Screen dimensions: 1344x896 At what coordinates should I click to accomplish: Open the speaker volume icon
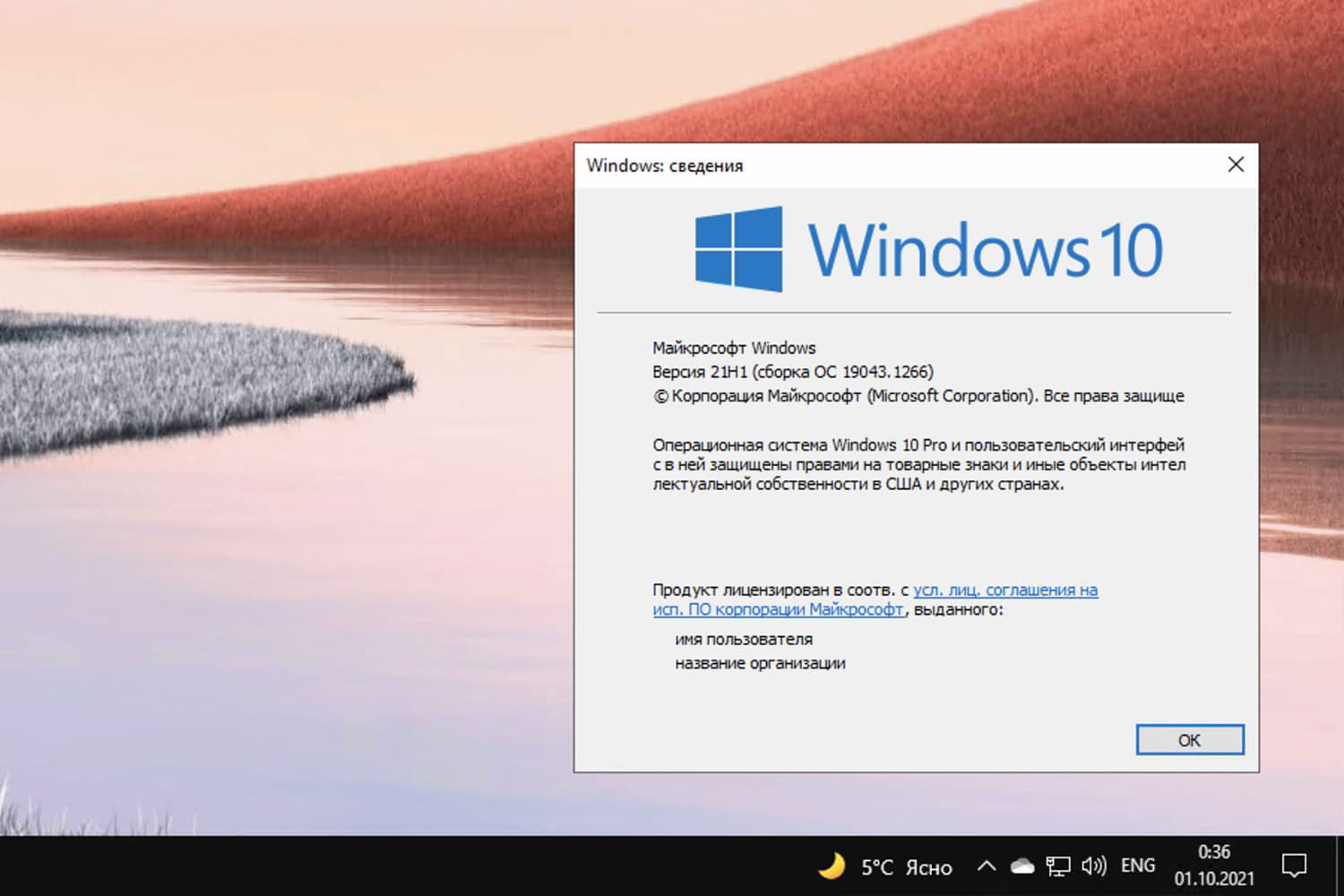(1094, 866)
